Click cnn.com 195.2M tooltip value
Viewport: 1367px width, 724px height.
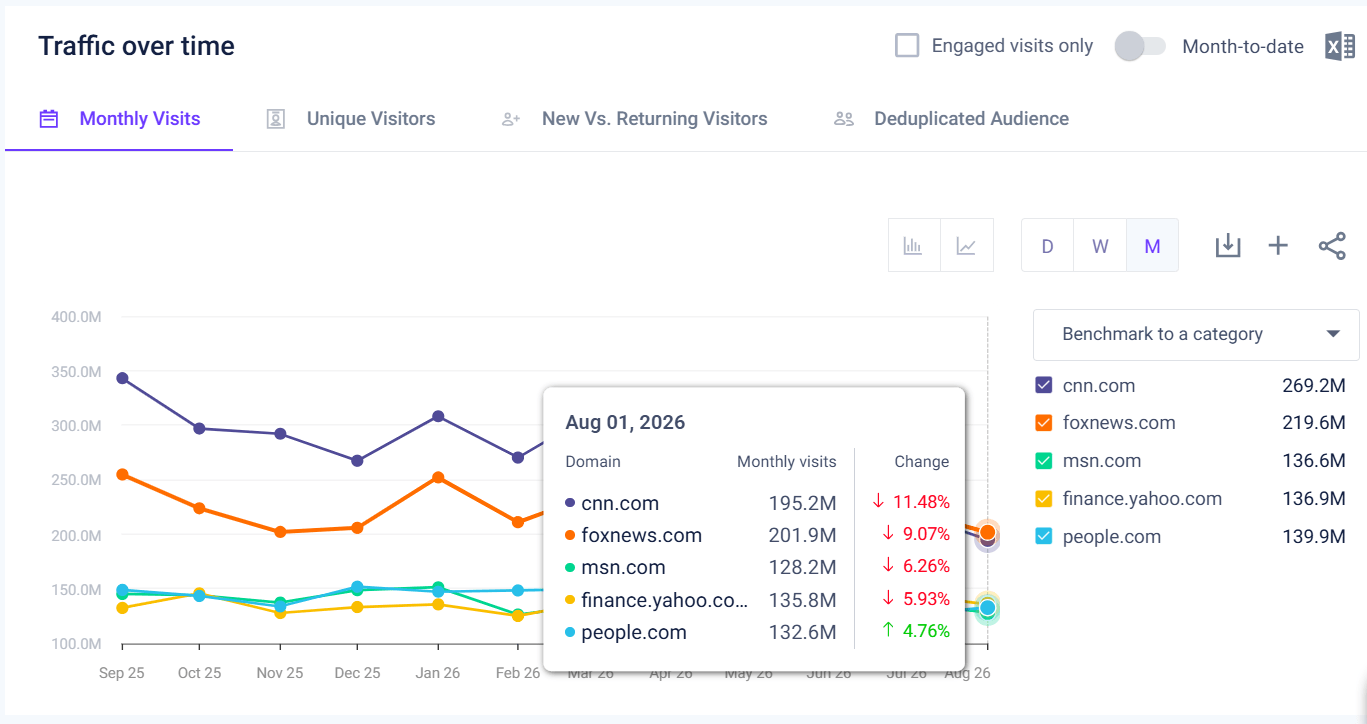(802, 503)
